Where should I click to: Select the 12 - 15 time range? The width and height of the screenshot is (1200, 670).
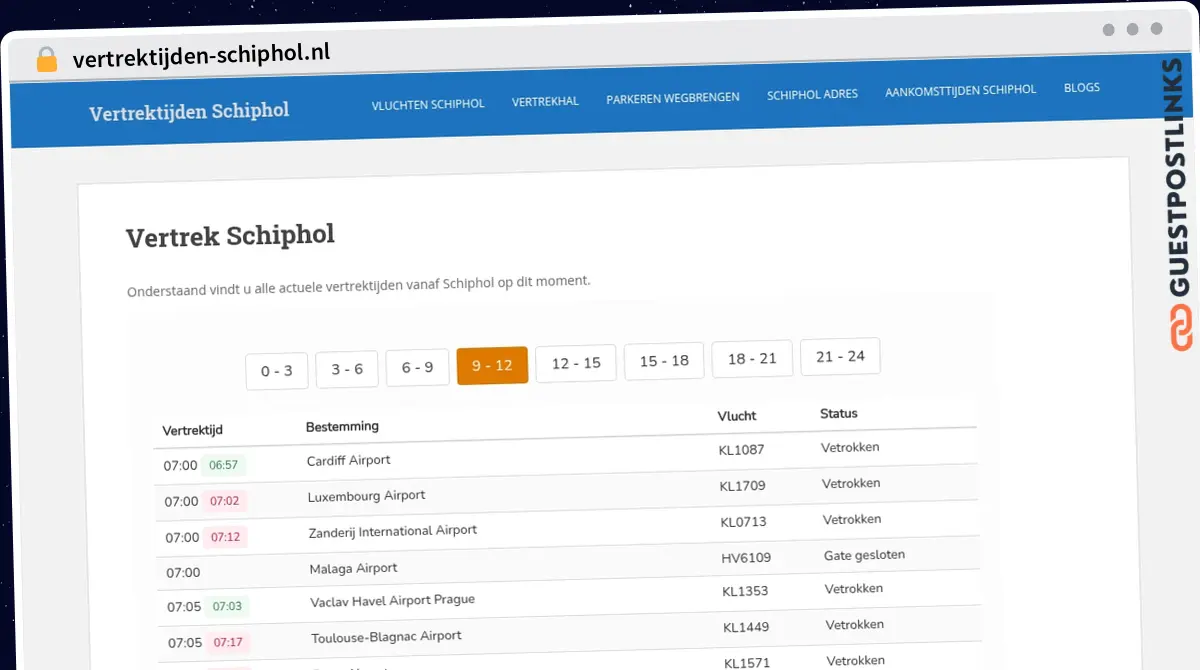point(576,363)
